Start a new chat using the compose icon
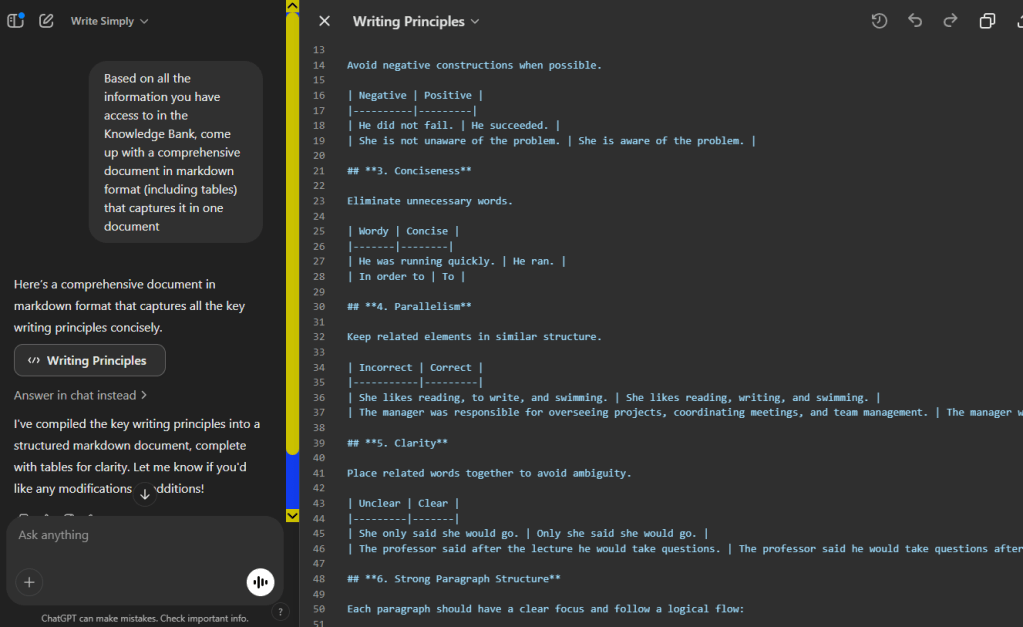Screen dimensions: 1023x627 [45, 20]
